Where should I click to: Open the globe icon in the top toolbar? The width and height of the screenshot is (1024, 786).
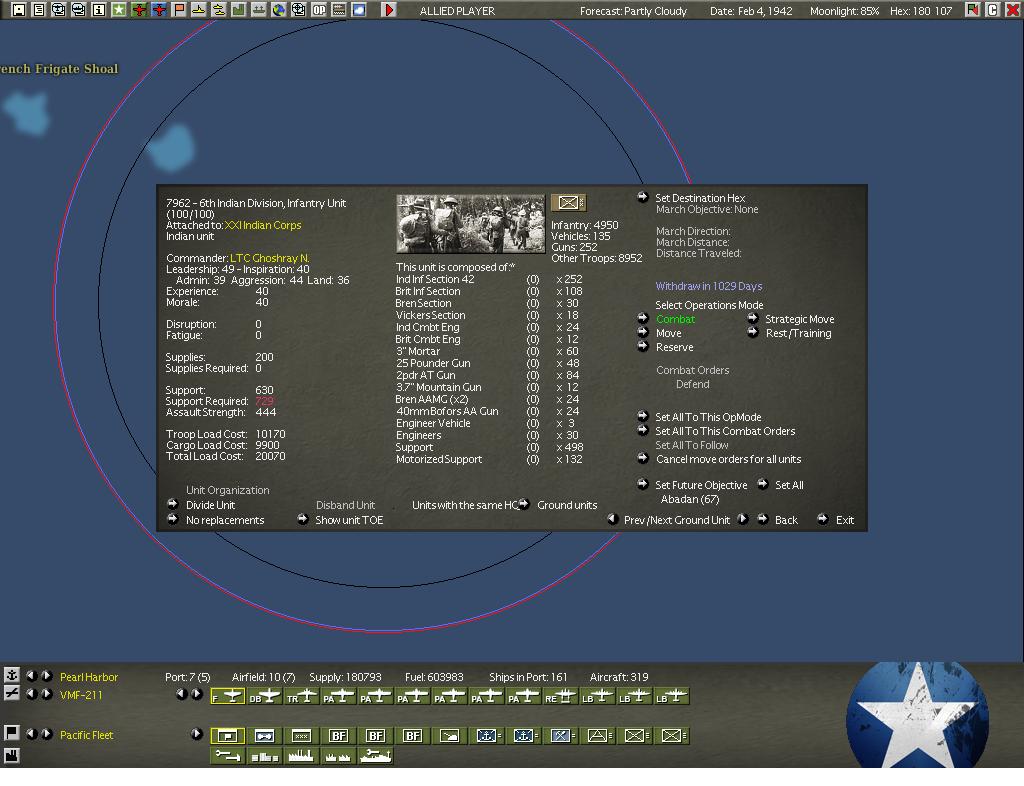tap(279, 10)
